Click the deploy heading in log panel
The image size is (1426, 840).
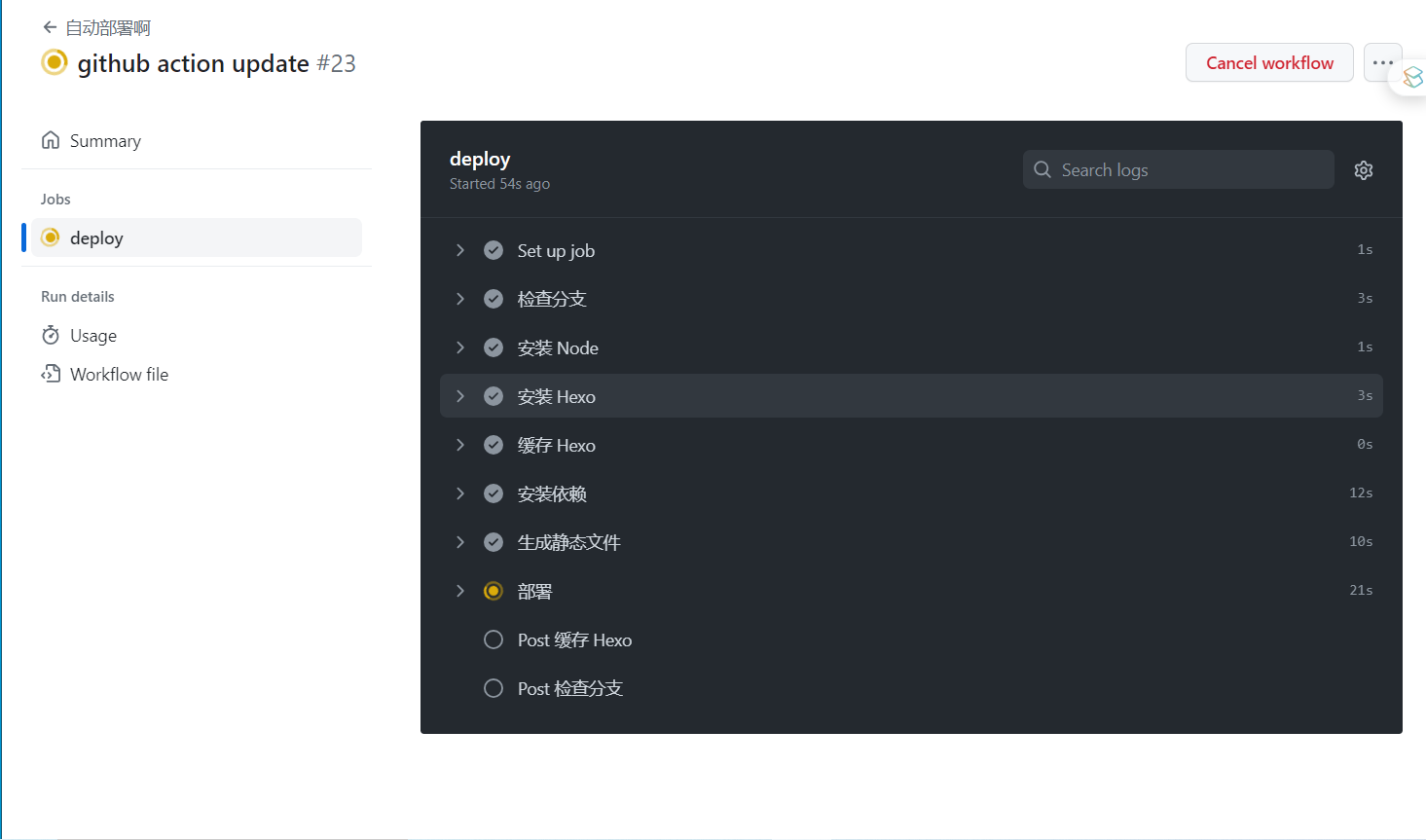pos(480,159)
